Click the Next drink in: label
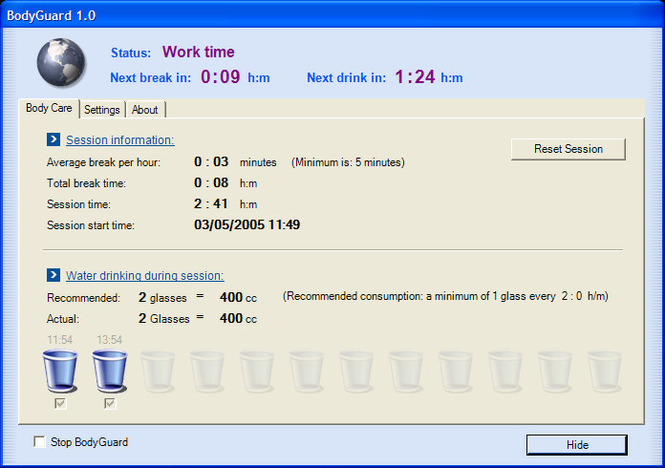This screenshot has height=468, width=665. [346, 78]
